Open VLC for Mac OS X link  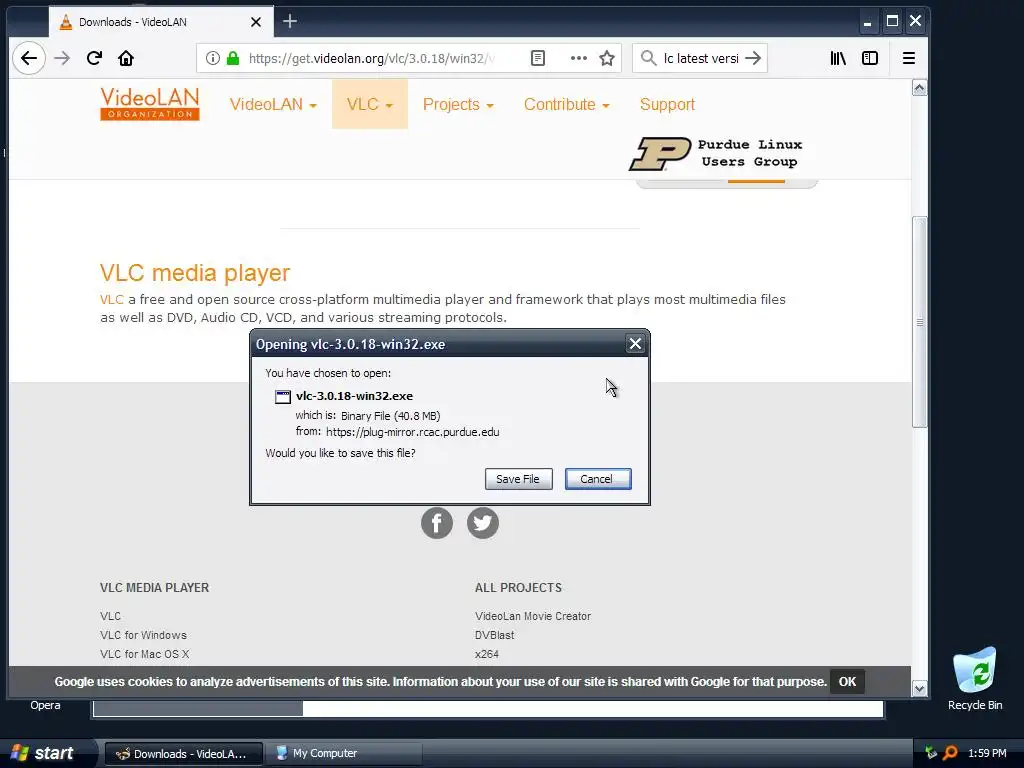point(144,654)
